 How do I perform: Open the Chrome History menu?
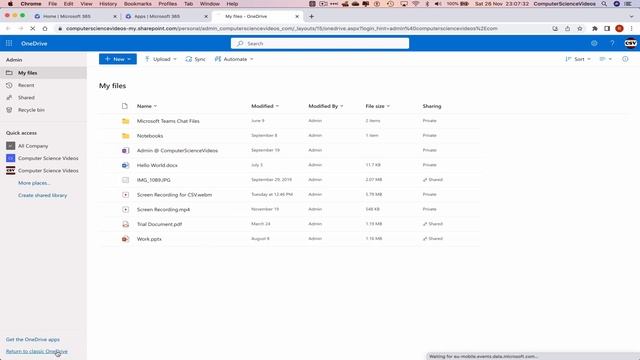(108, 4)
